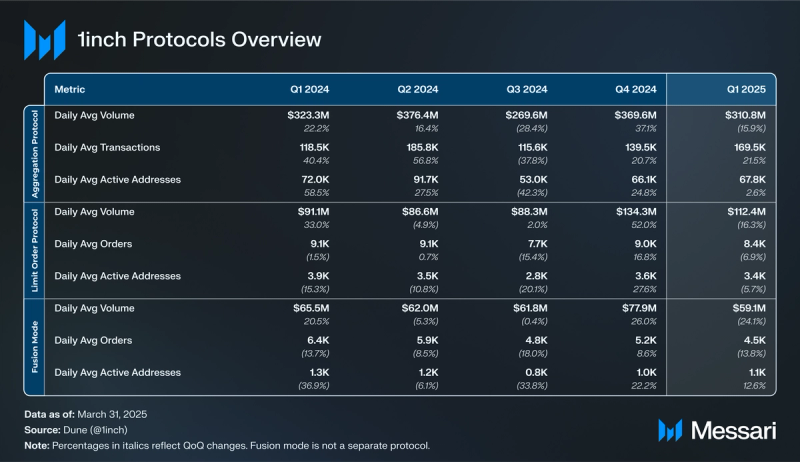Click the "185.8K" transactions value
Image resolution: width=800 pixels, height=462 pixels.
(422, 147)
